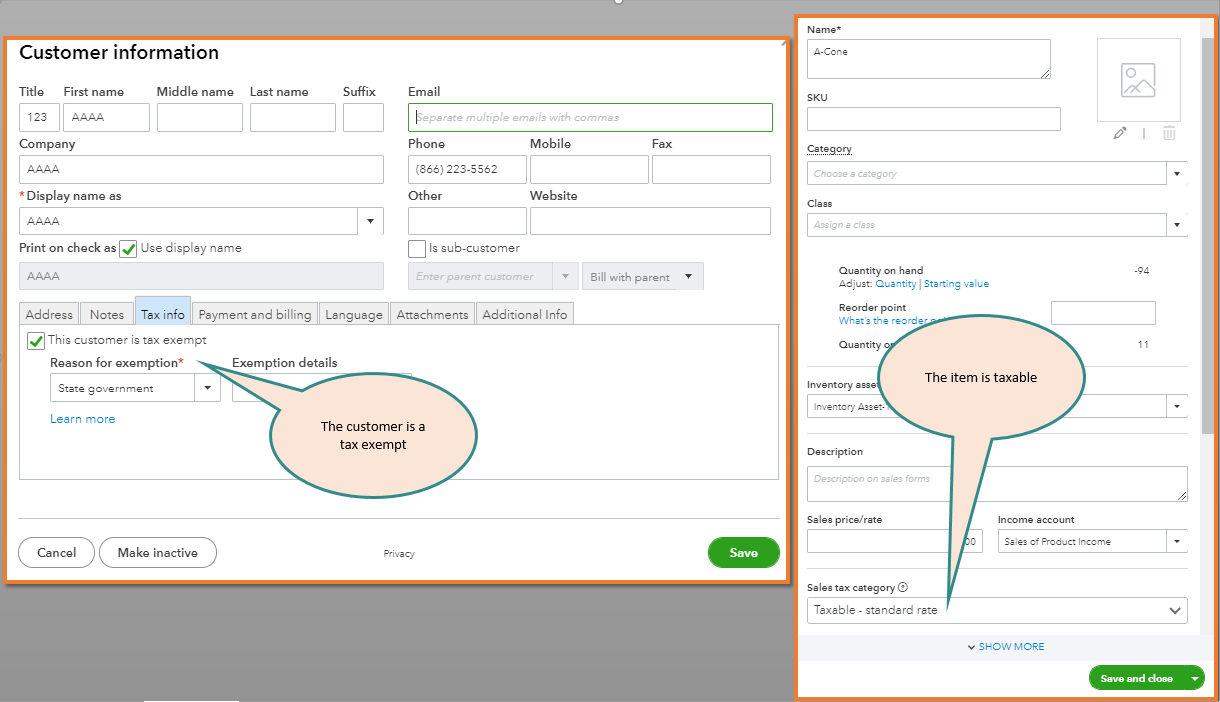Screen dimensions: 1220x702
Task: Uncheck 'This customer is tax exempt'
Action: point(35,341)
